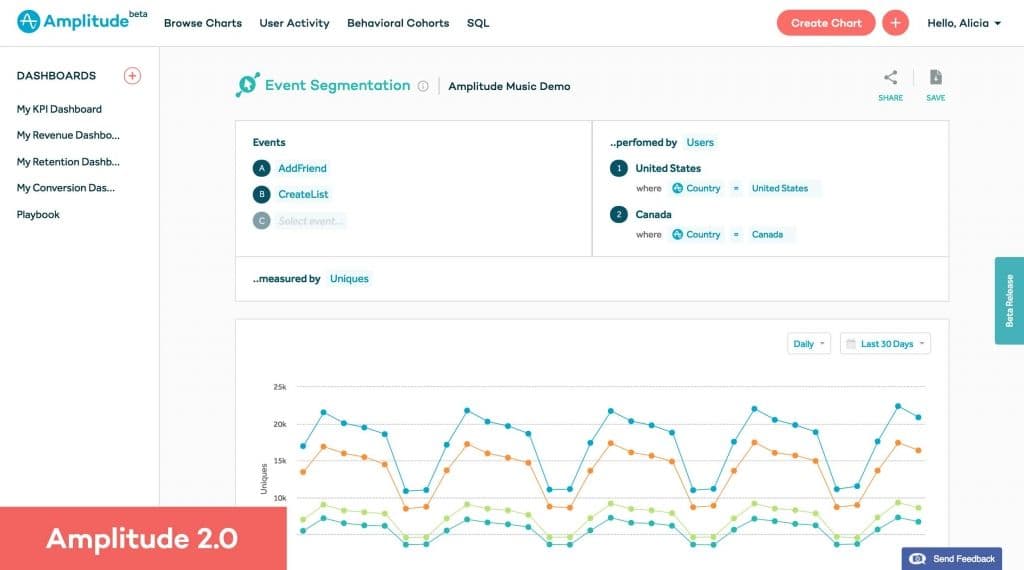Click the Event Segmentation chart type icon

(x=247, y=86)
